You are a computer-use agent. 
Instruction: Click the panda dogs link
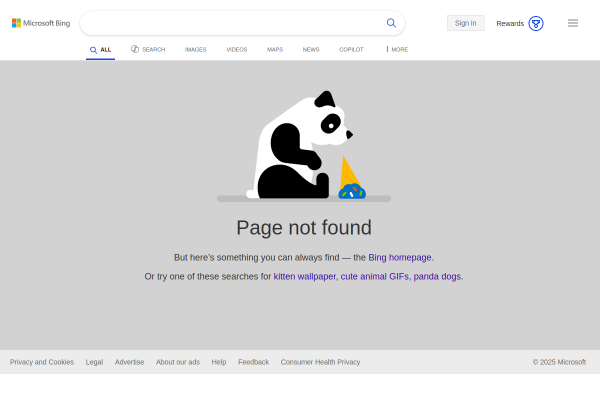click(437, 276)
